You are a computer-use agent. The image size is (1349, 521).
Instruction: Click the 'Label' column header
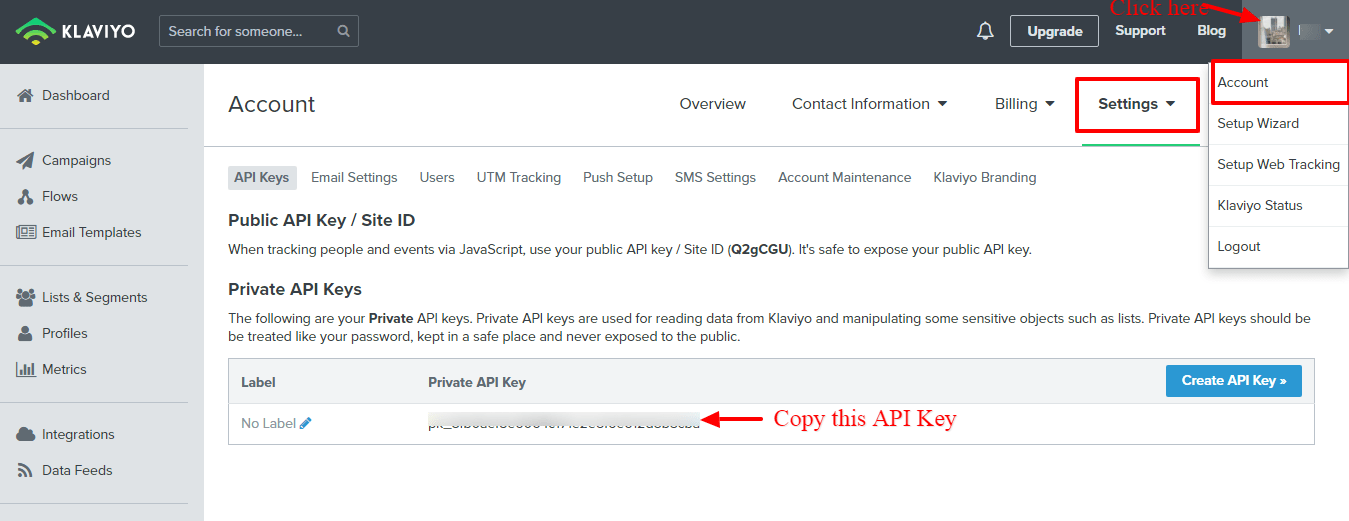258,382
